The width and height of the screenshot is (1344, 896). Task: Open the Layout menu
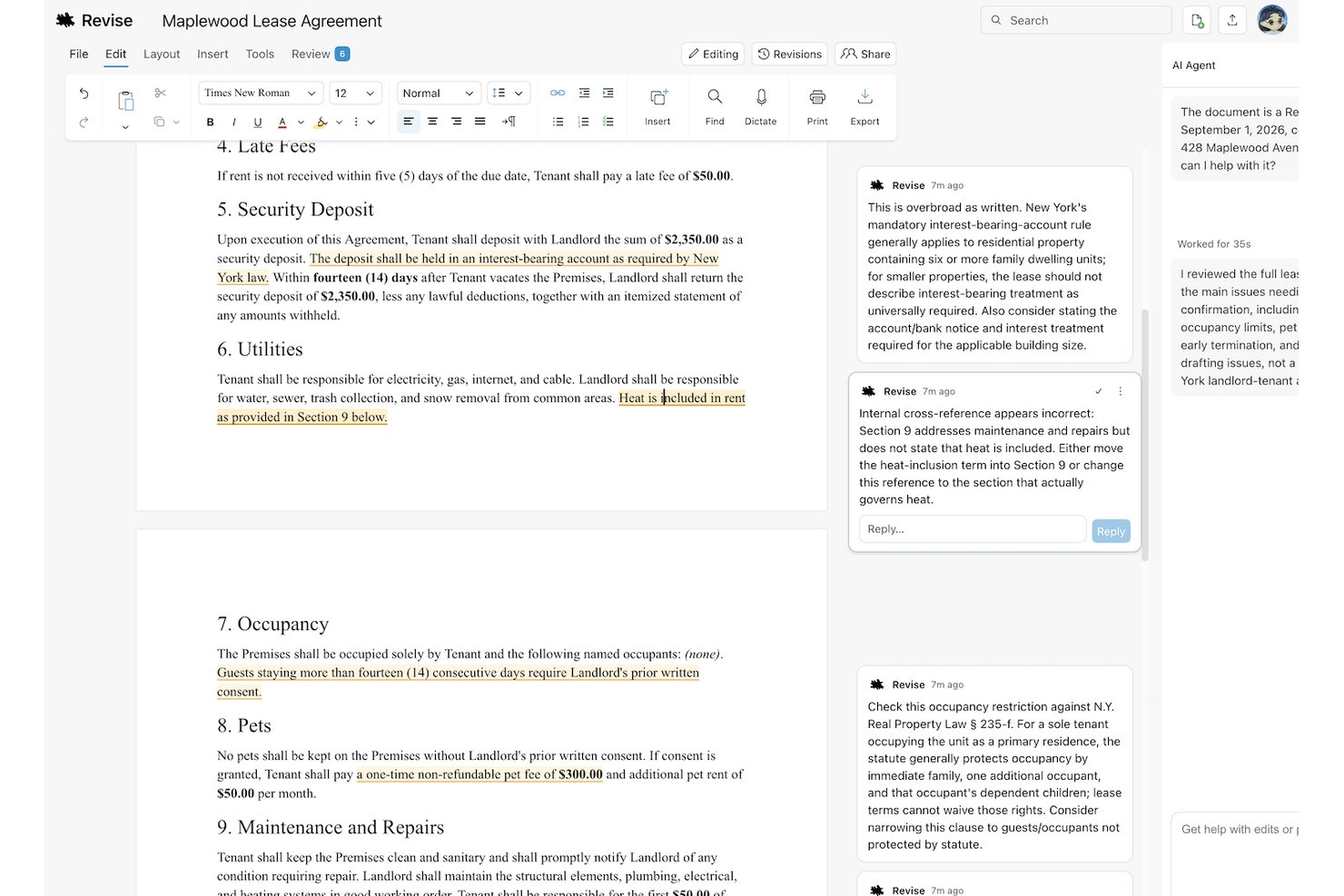pyautogui.click(x=162, y=54)
